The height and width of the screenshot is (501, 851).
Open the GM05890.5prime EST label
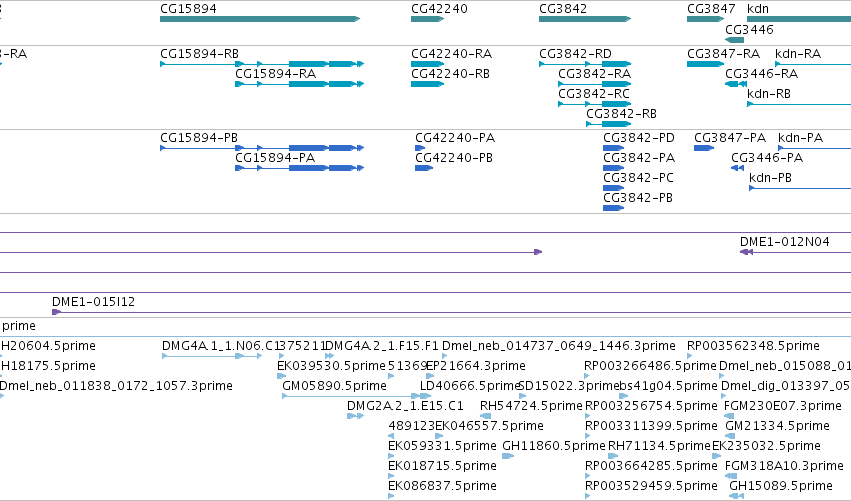(334, 386)
